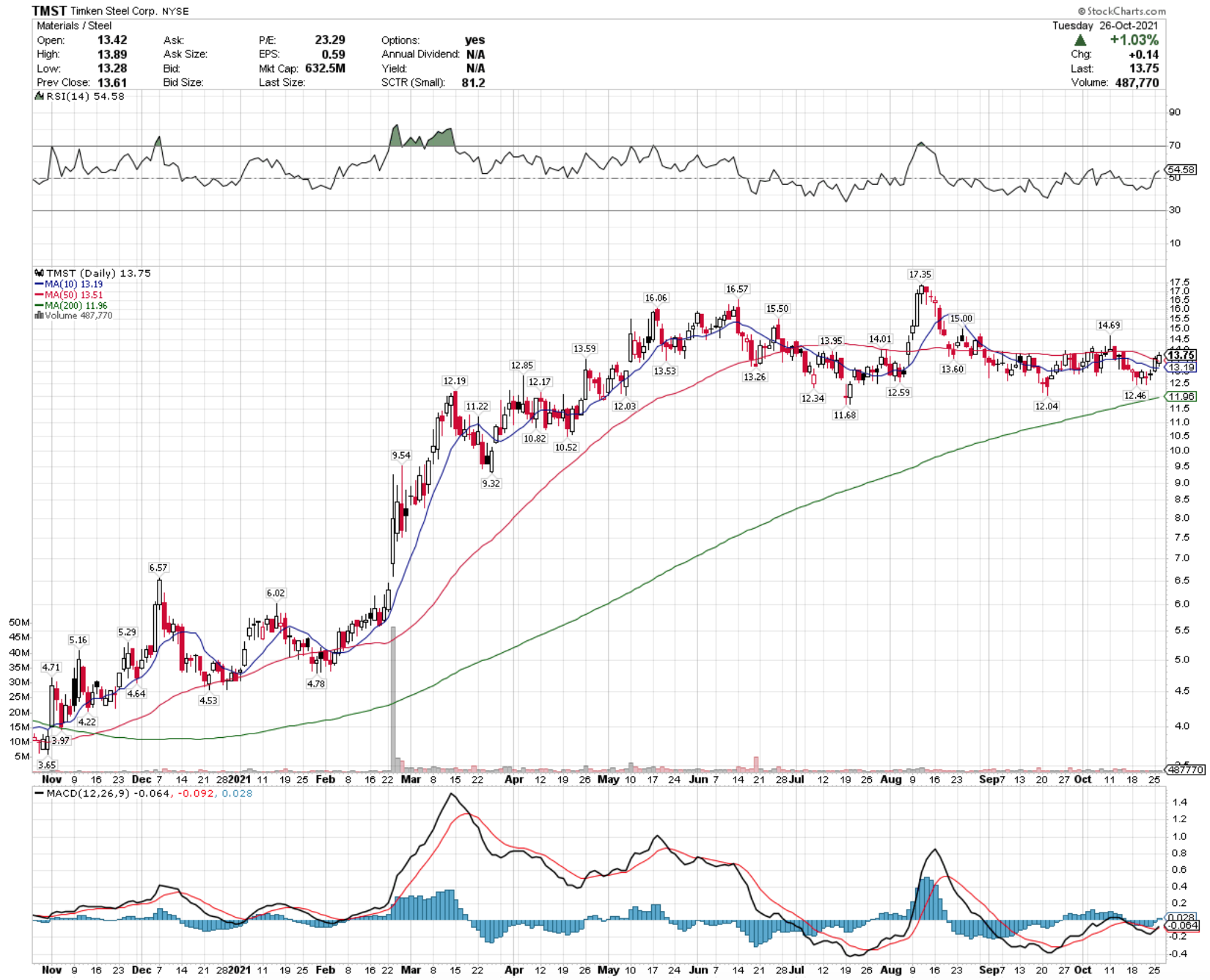
Task: Click the Timken Steel Corp. company name
Action: pyautogui.click(x=114, y=12)
